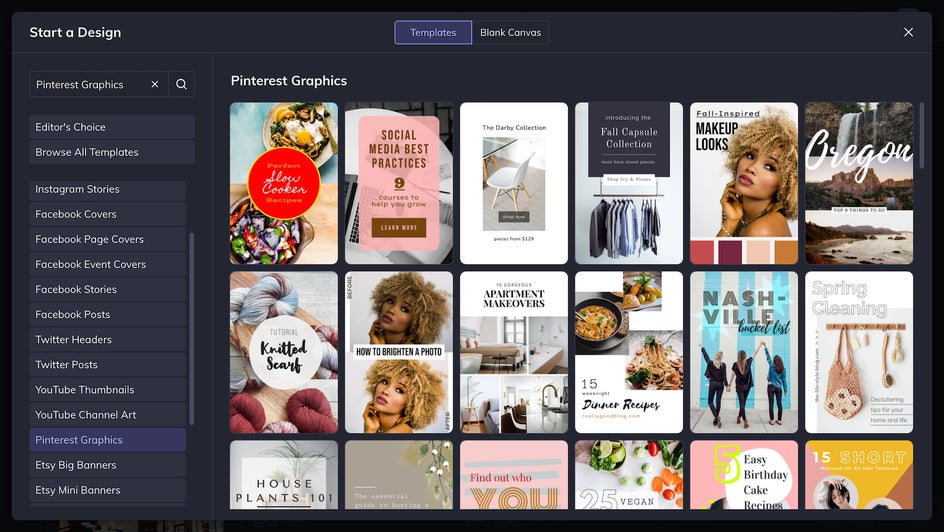Viewport: 944px width, 532px height.
Task: Pick the Apartment Makeovers template
Action: coord(514,352)
